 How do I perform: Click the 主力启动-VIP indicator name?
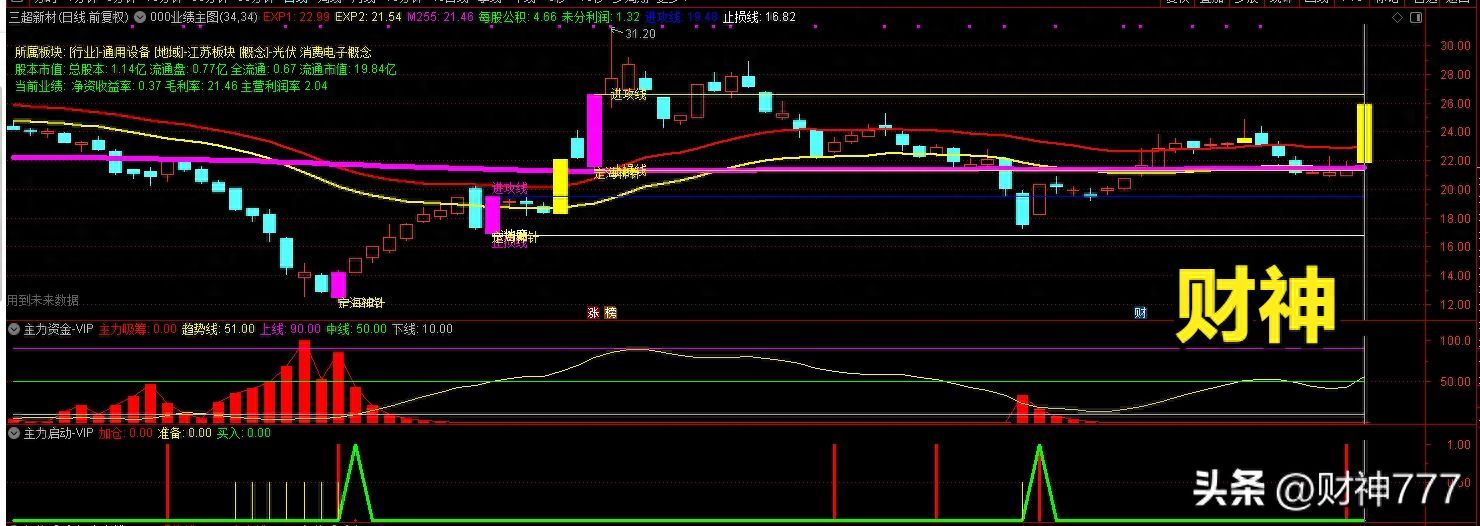click(x=58, y=434)
